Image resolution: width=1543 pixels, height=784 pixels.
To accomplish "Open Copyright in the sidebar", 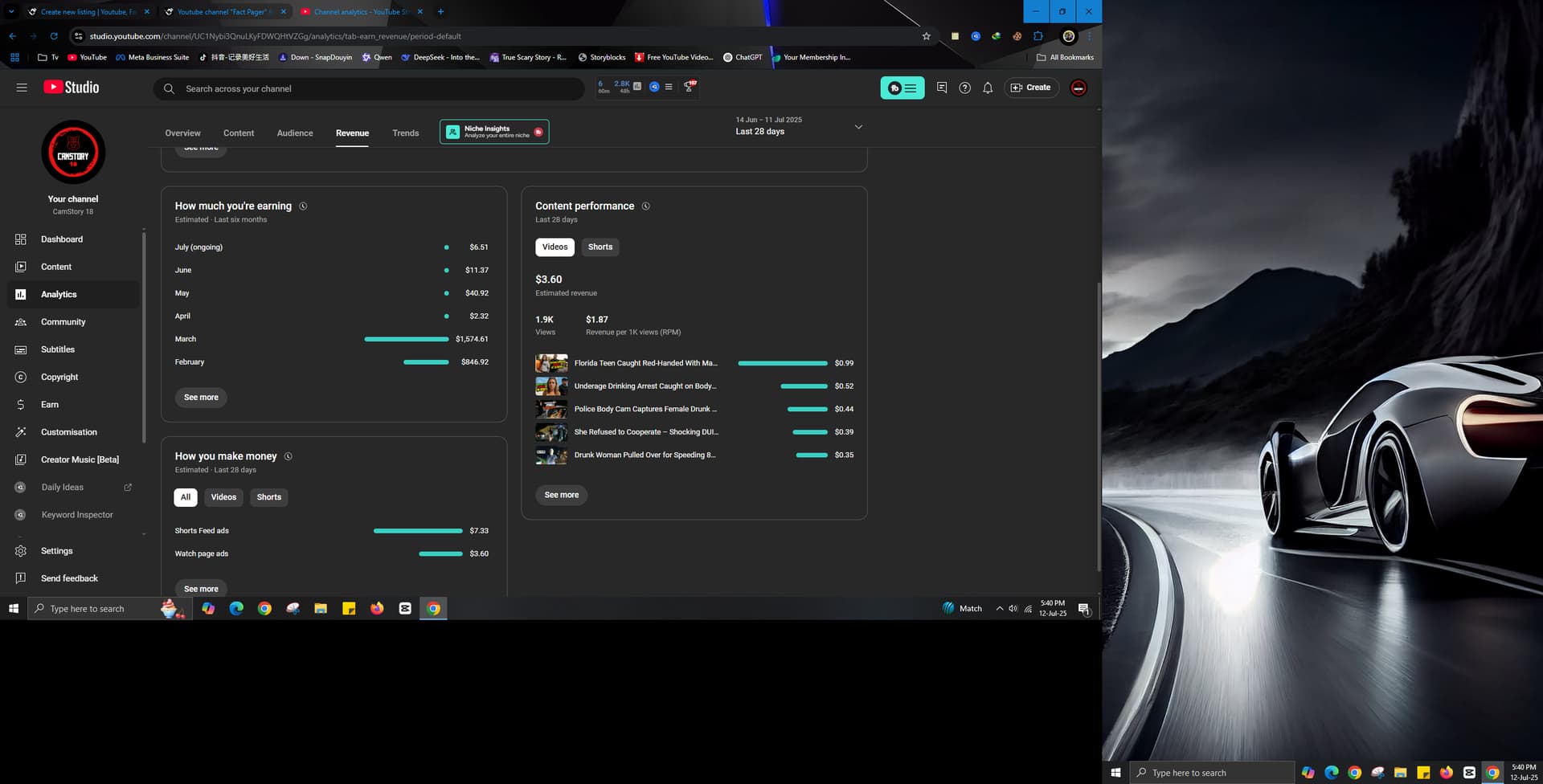I will click(x=73, y=377).
